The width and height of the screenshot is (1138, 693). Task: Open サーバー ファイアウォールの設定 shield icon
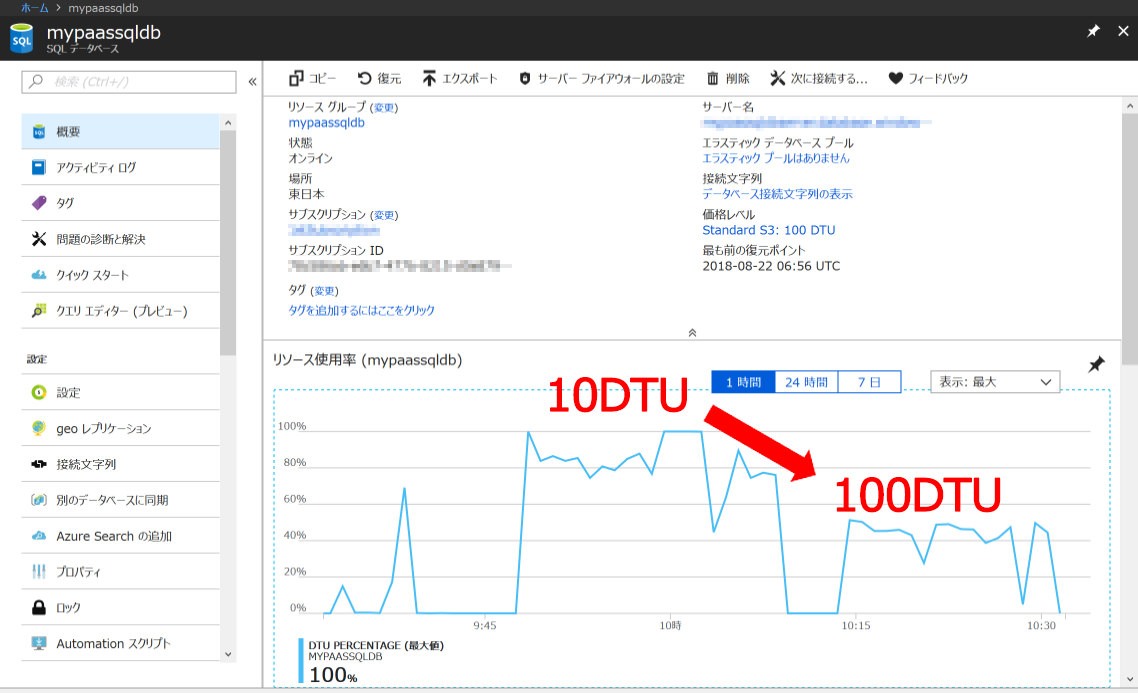point(525,78)
